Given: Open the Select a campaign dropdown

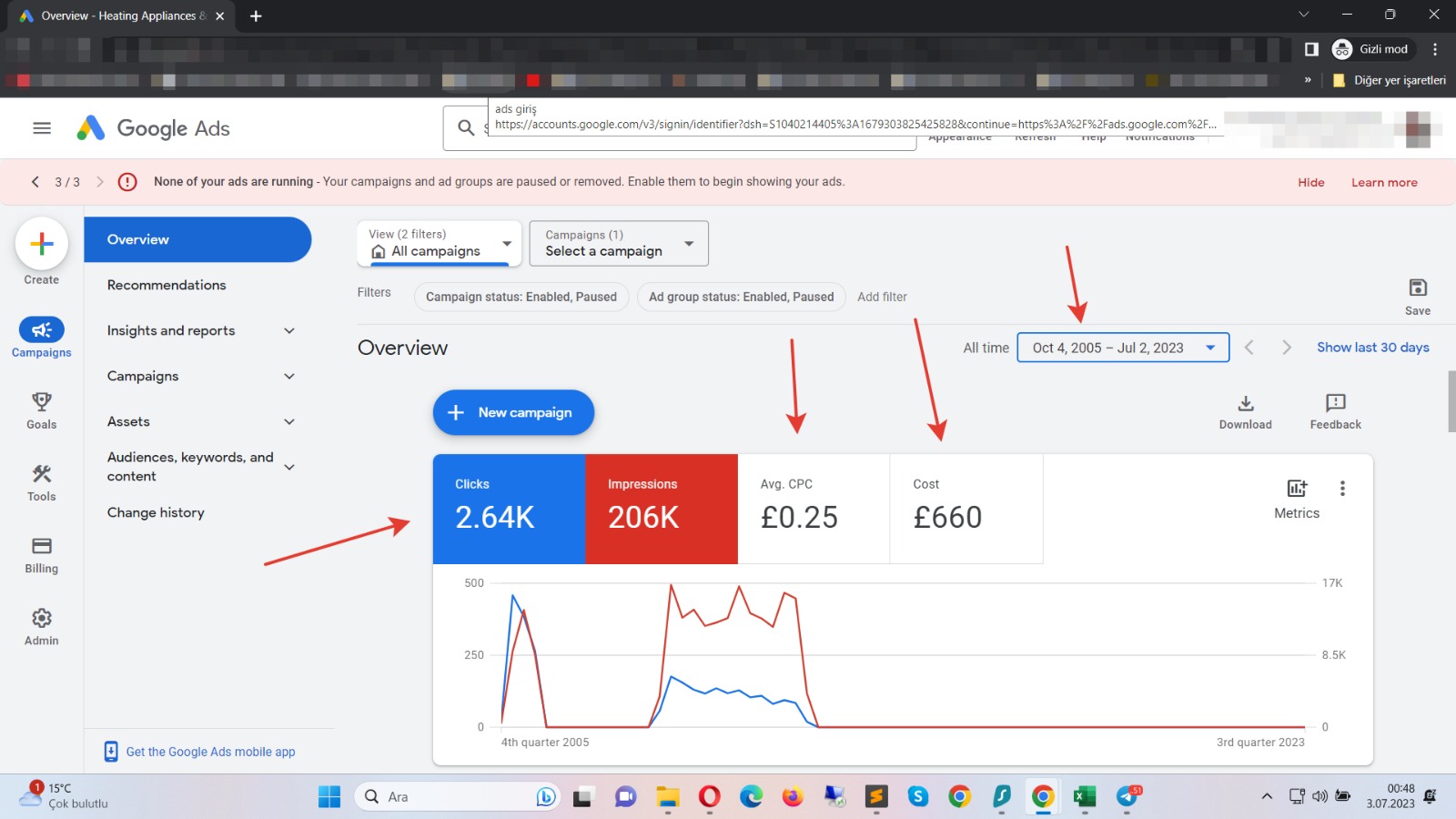Looking at the screenshot, I should tap(619, 243).
